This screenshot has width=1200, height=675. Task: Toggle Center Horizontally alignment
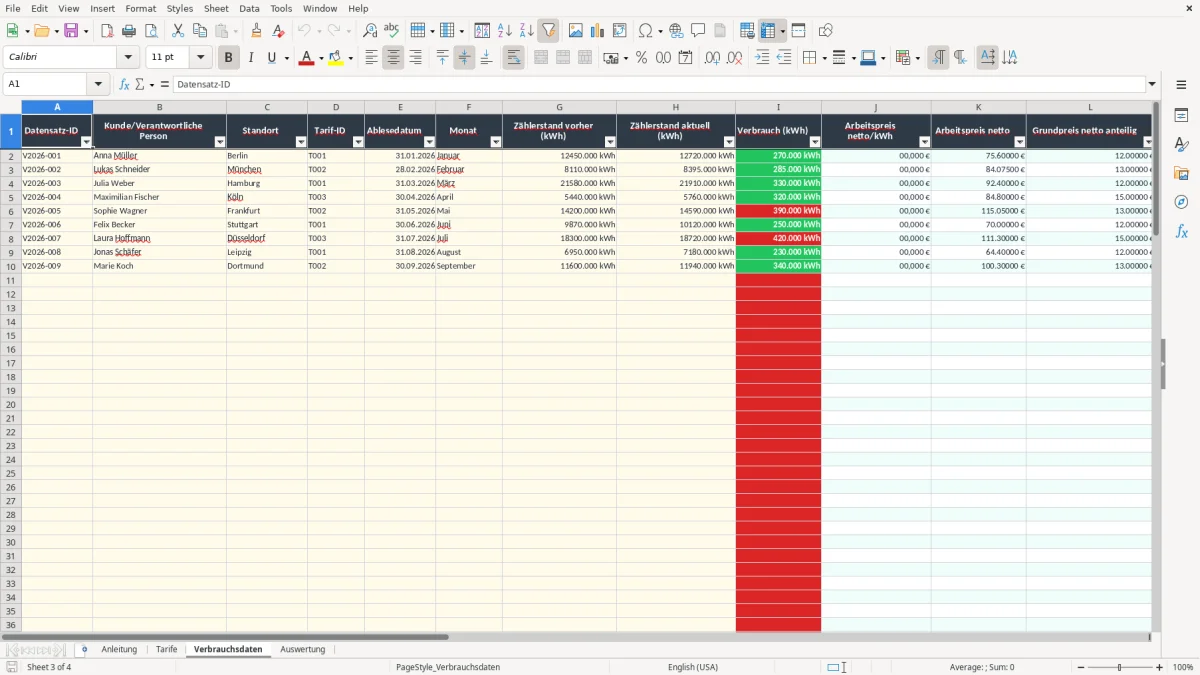pos(393,58)
